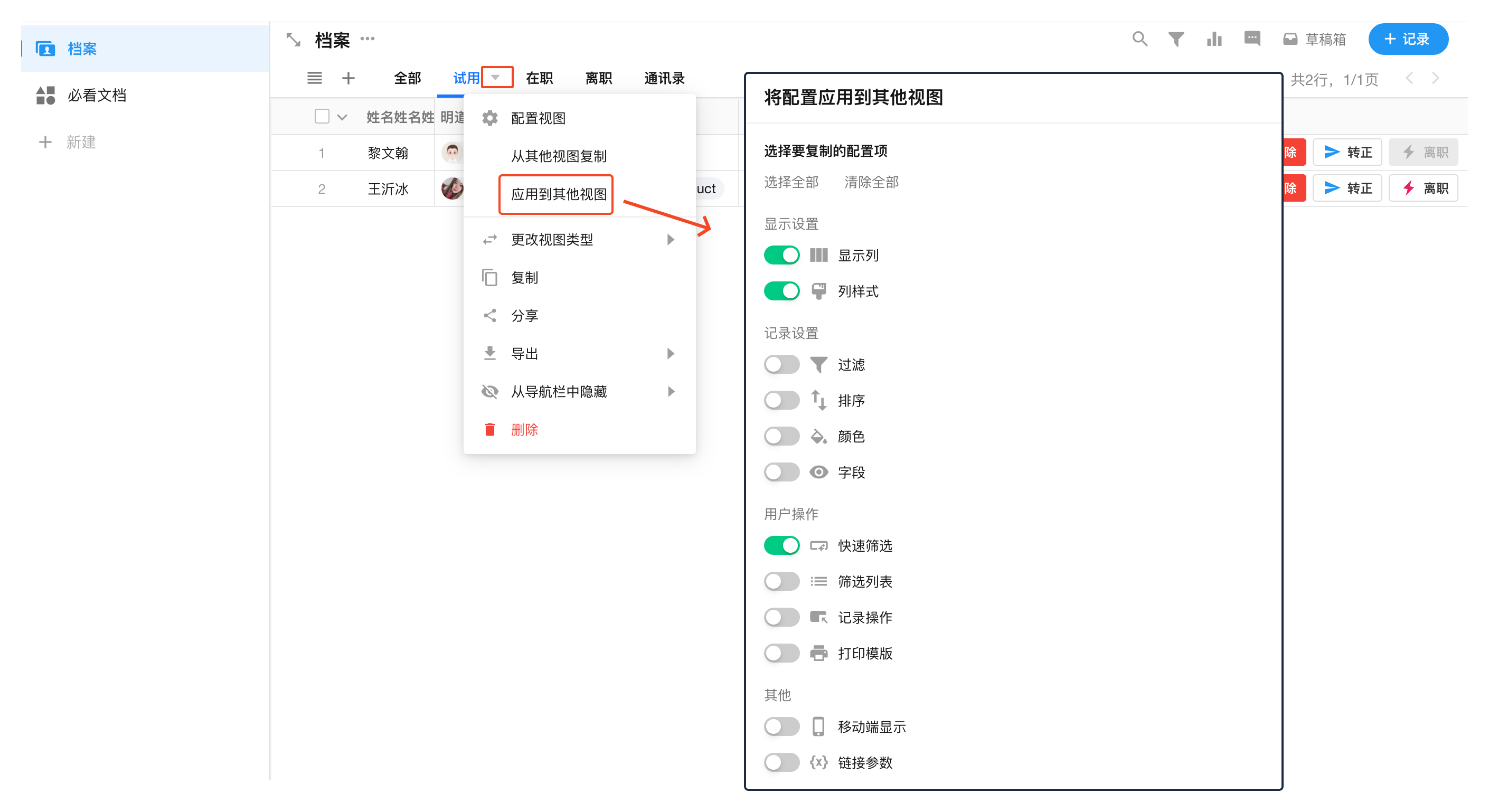This screenshot has width=1489, height=812.
Task: Open the comments chat bubble icon
Action: click(x=1251, y=39)
